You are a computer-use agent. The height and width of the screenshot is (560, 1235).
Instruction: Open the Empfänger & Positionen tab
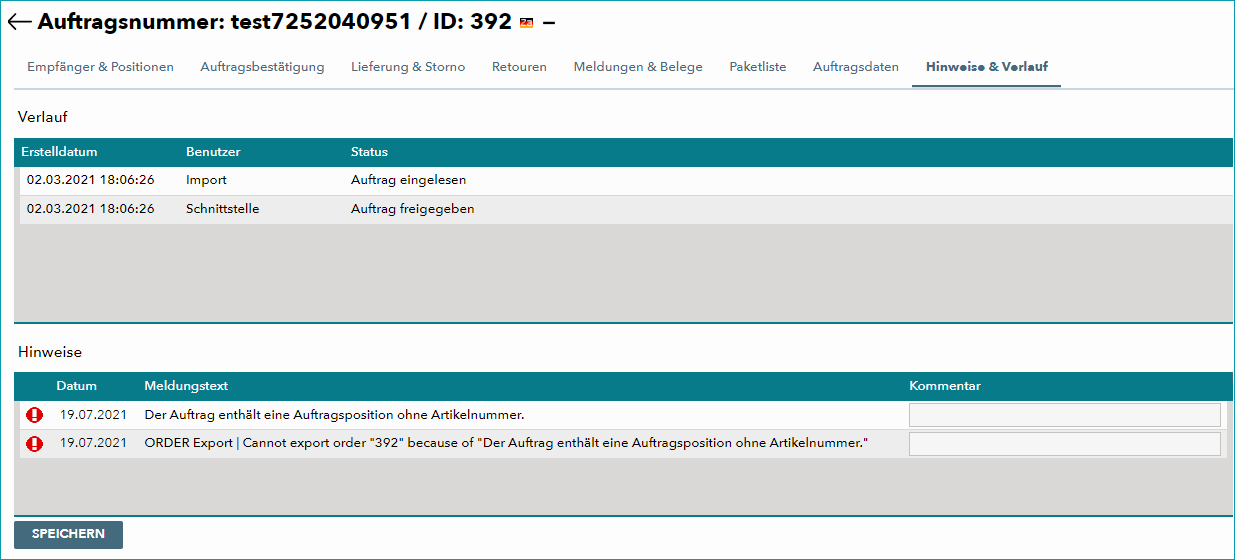coord(101,67)
